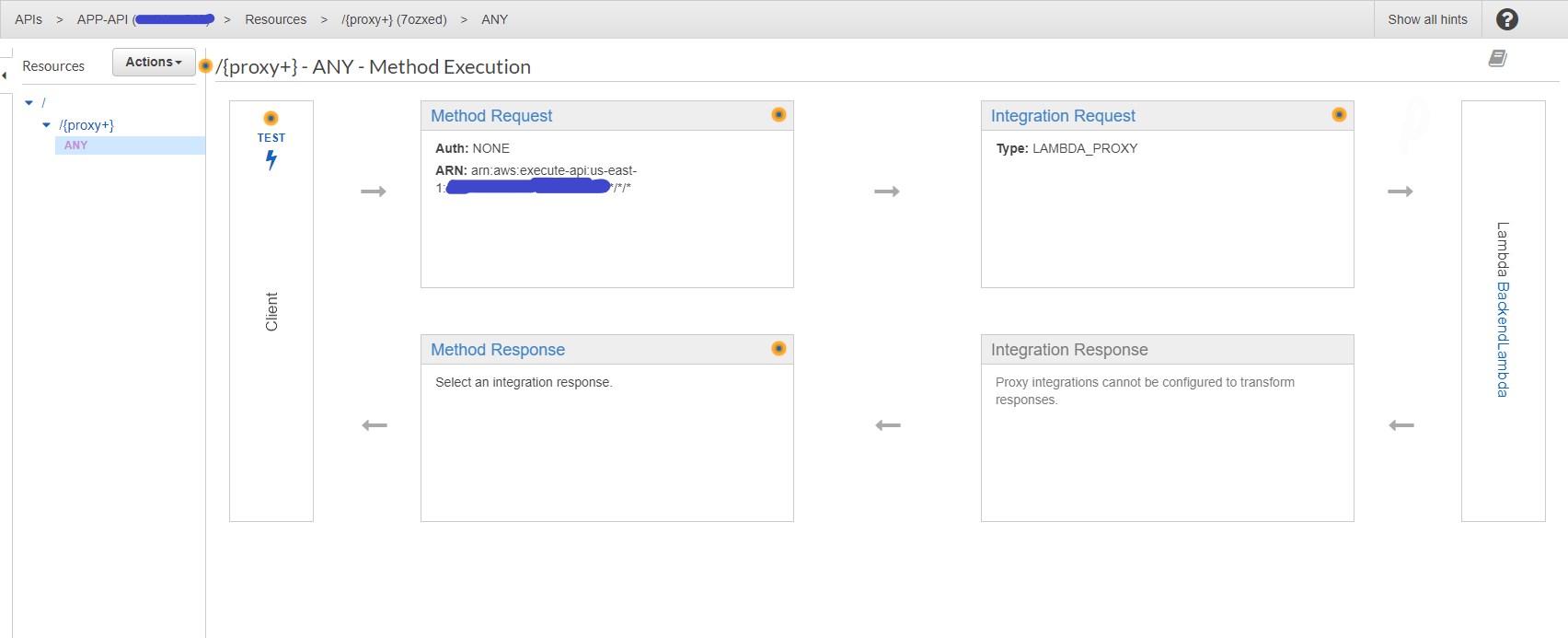Viewport: 1568px width, 638px height.
Task: Click the vertical Client label
Action: [271, 311]
